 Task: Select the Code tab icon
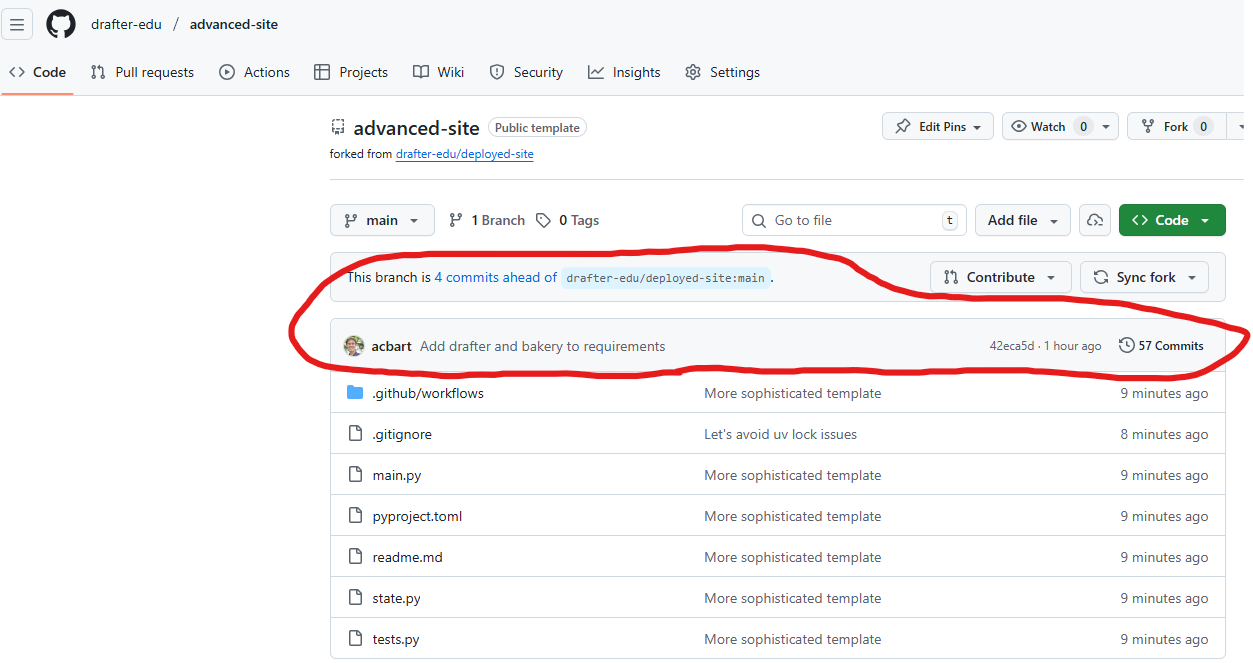point(16,72)
